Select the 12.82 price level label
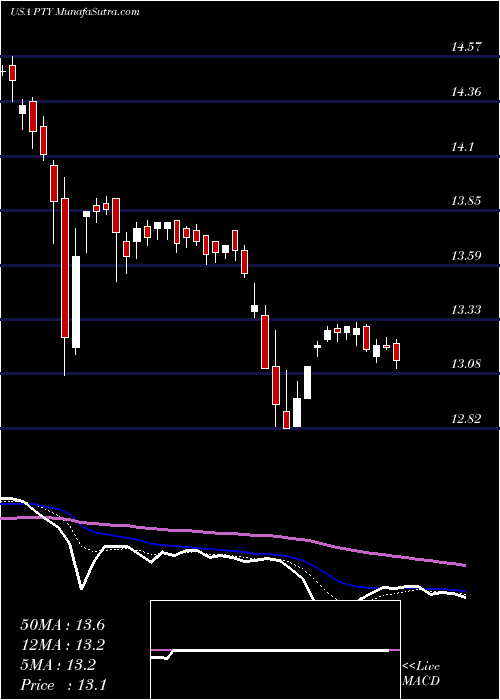The height and width of the screenshot is (700, 500). tap(466, 419)
